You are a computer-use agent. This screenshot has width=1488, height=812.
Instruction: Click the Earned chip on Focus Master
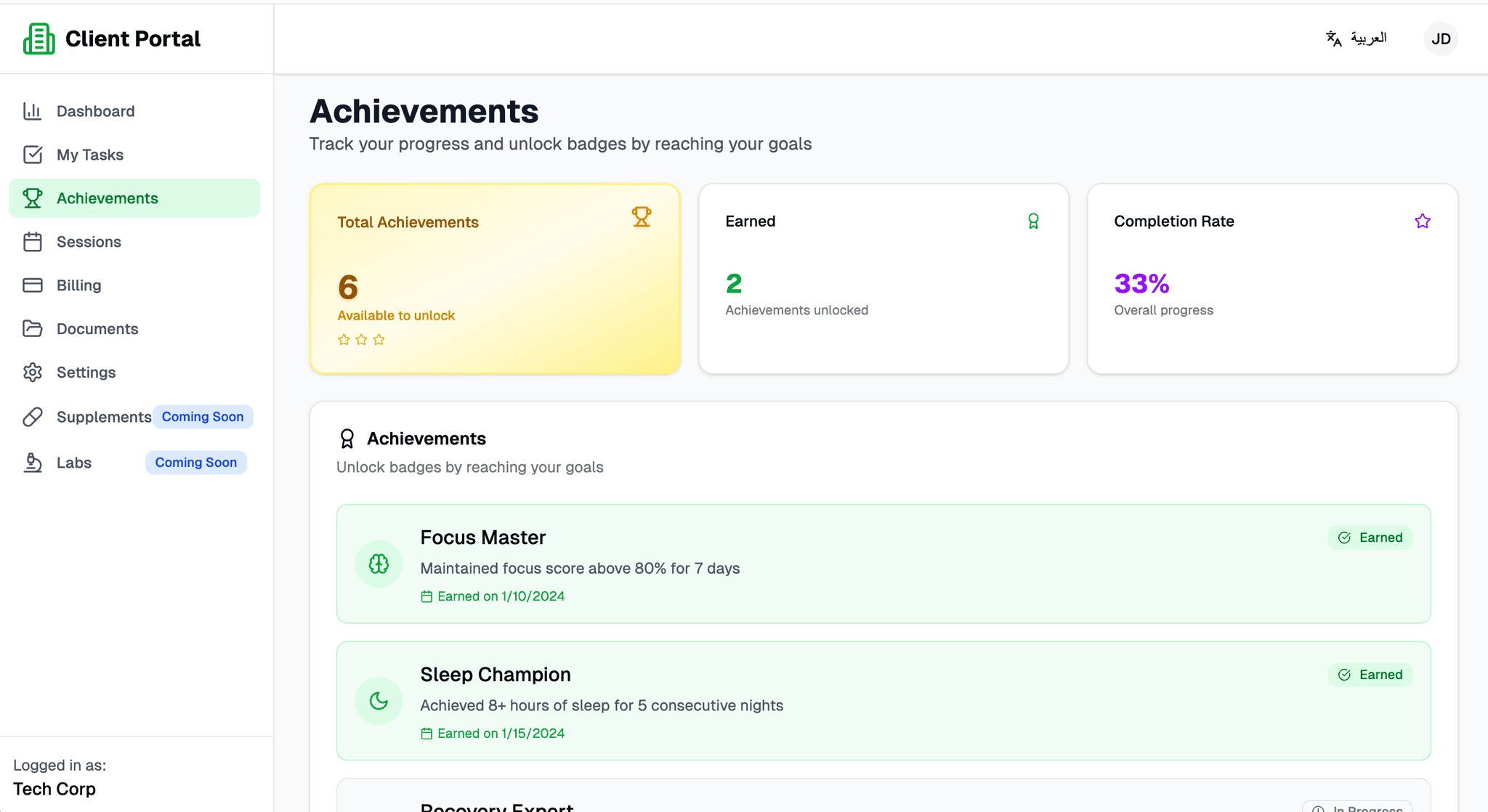pyautogui.click(x=1370, y=537)
